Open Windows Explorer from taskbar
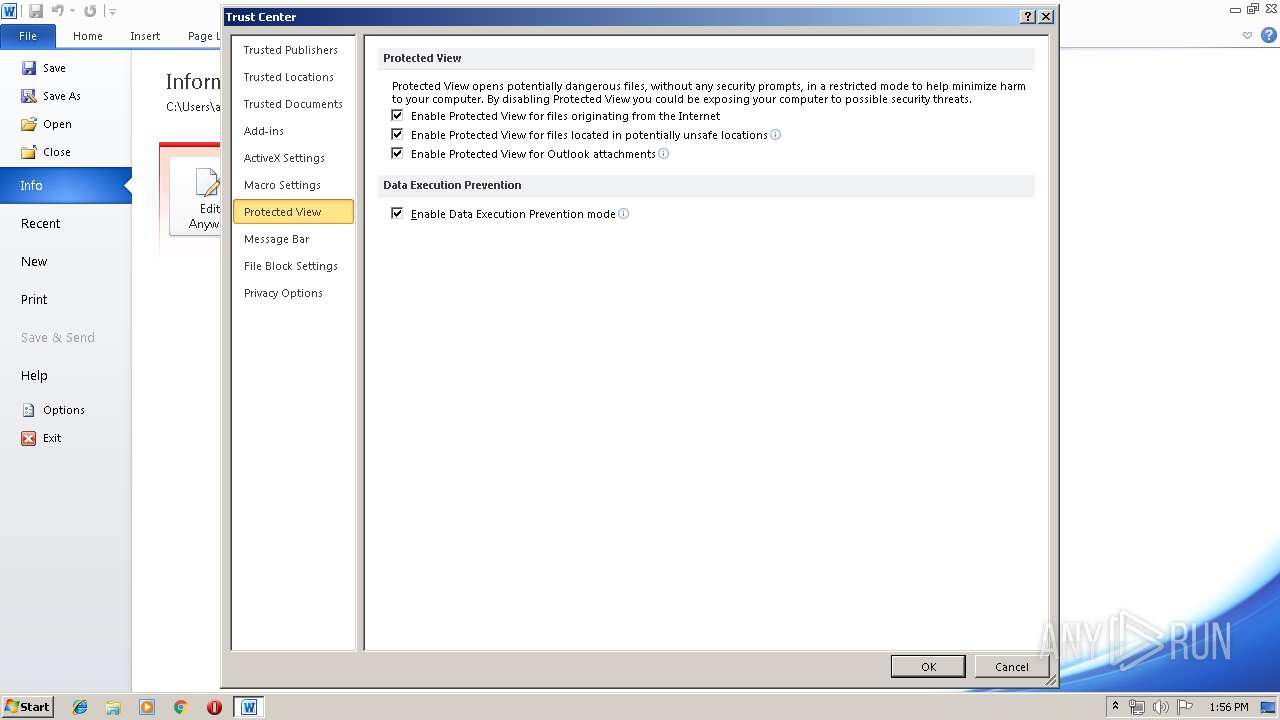 113,707
